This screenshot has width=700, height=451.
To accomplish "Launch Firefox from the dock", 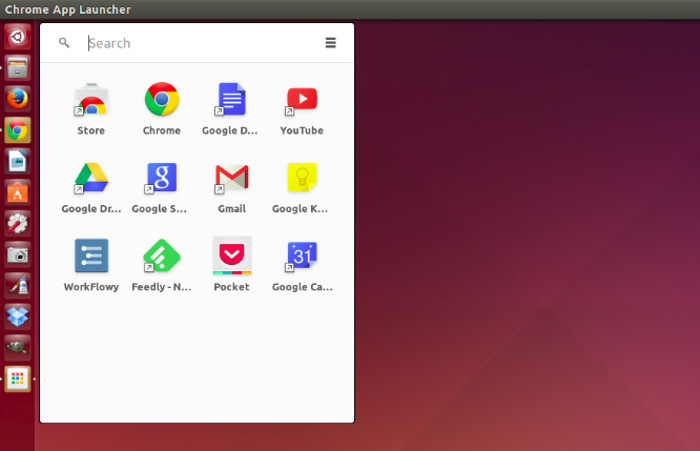I will pyautogui.click(x=17, y=99).
